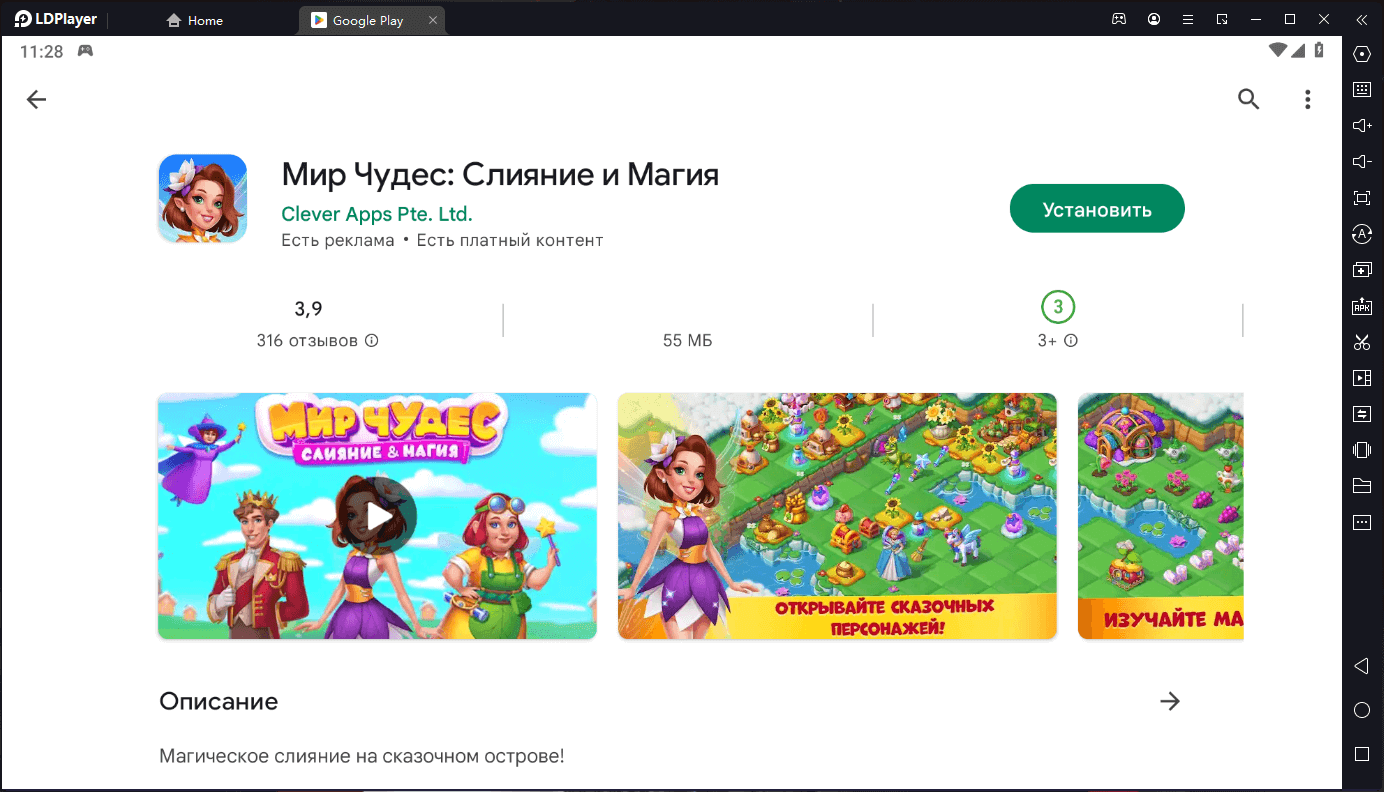Image resolution: width=1384 pixels, height=792 pixels.
Task: Increase volume from the sidebar
Action: [1361, 125]
